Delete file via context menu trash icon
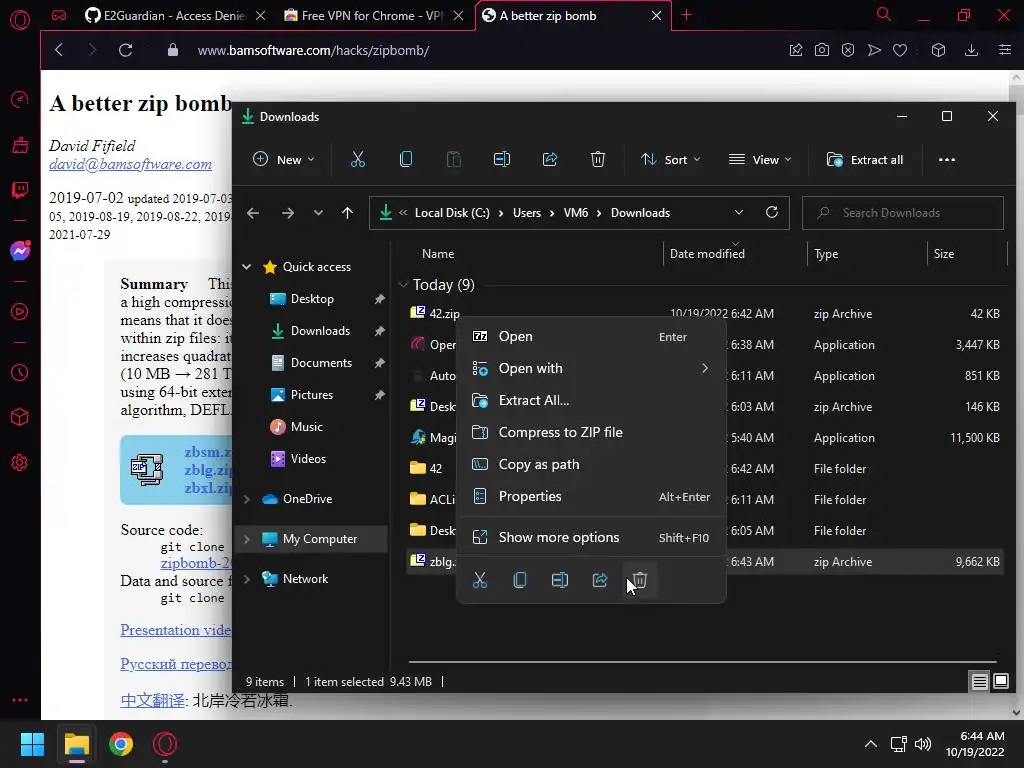 coord(639,580)
